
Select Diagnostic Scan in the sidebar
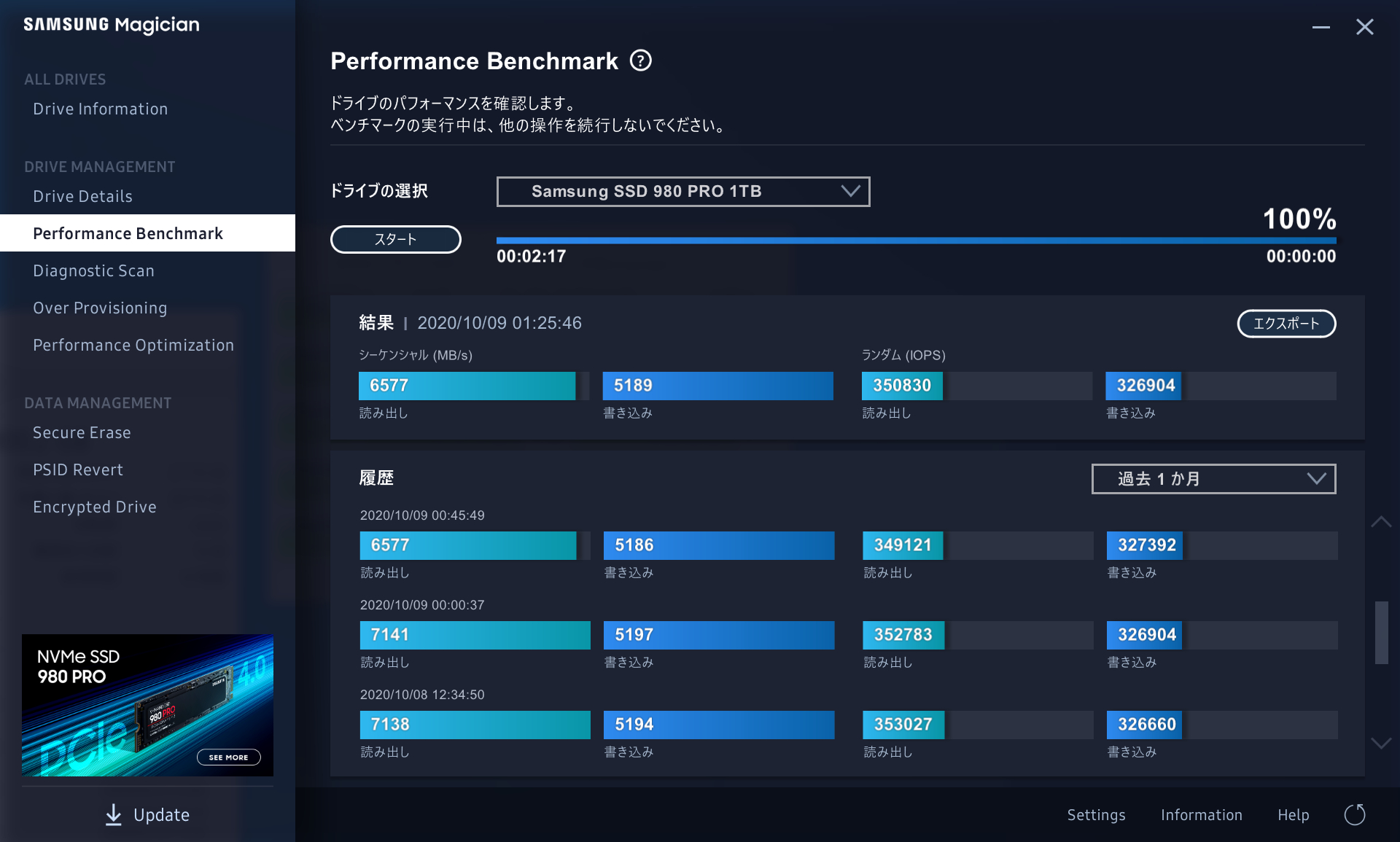(x=93, y=270)
